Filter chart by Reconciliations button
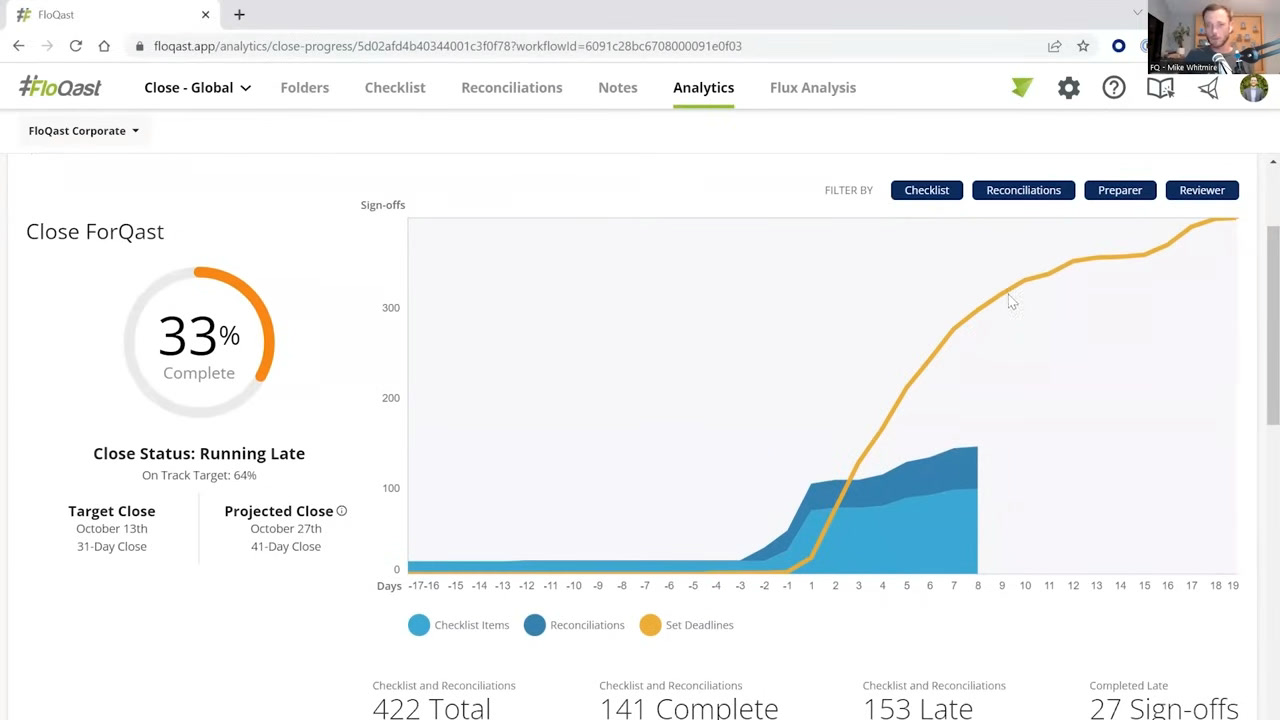This screenshot has height=720, width=1280. tap(1023, 190)
